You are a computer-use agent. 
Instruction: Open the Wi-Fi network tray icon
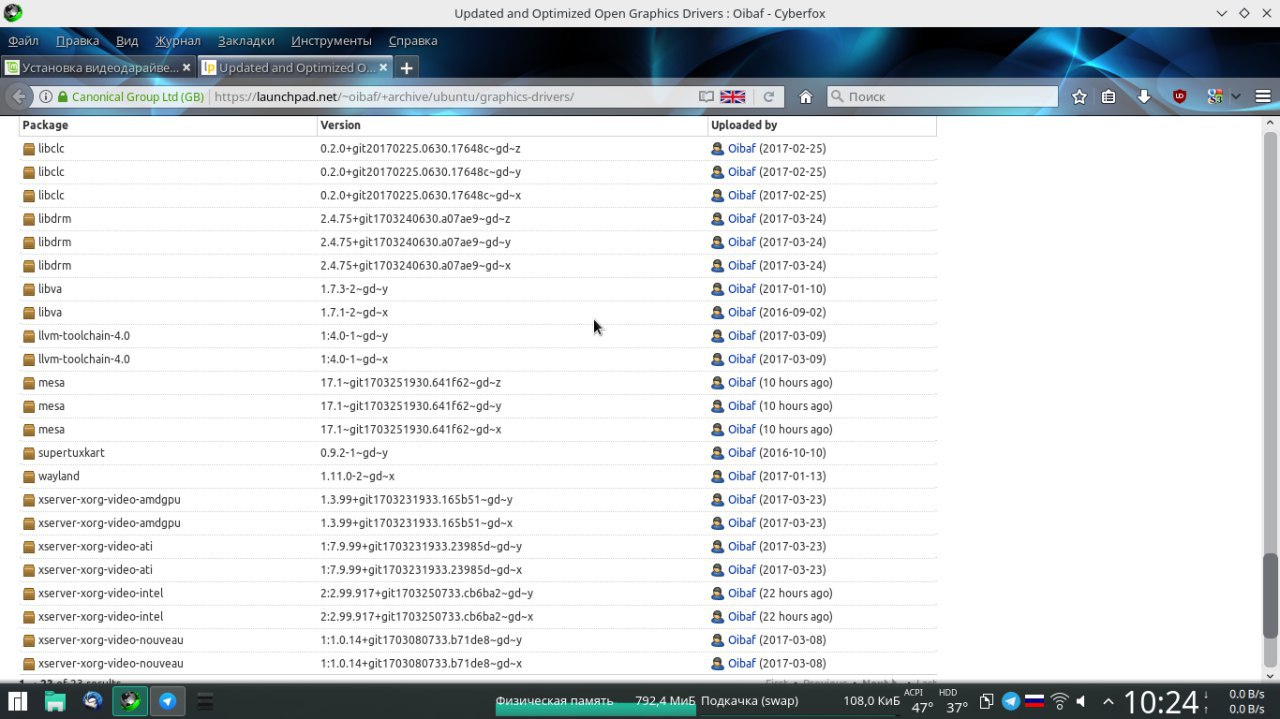click(1060, 701)
